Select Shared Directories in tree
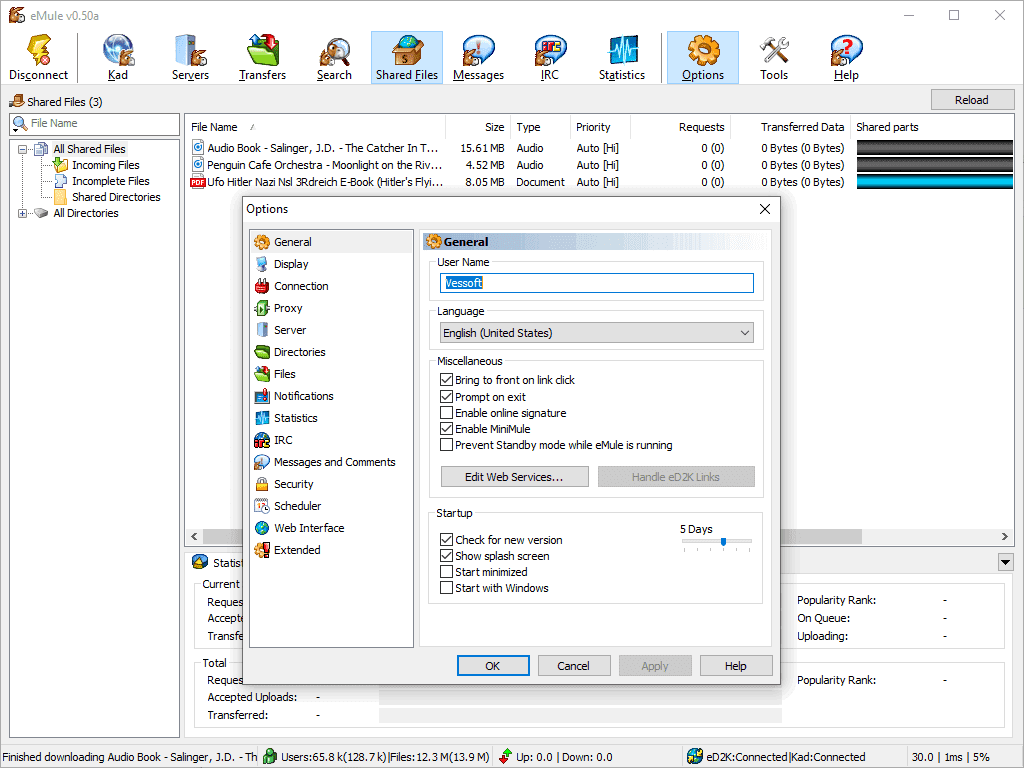The height and width of the screenshot is (768, 1024). click(x=116, y=197)
